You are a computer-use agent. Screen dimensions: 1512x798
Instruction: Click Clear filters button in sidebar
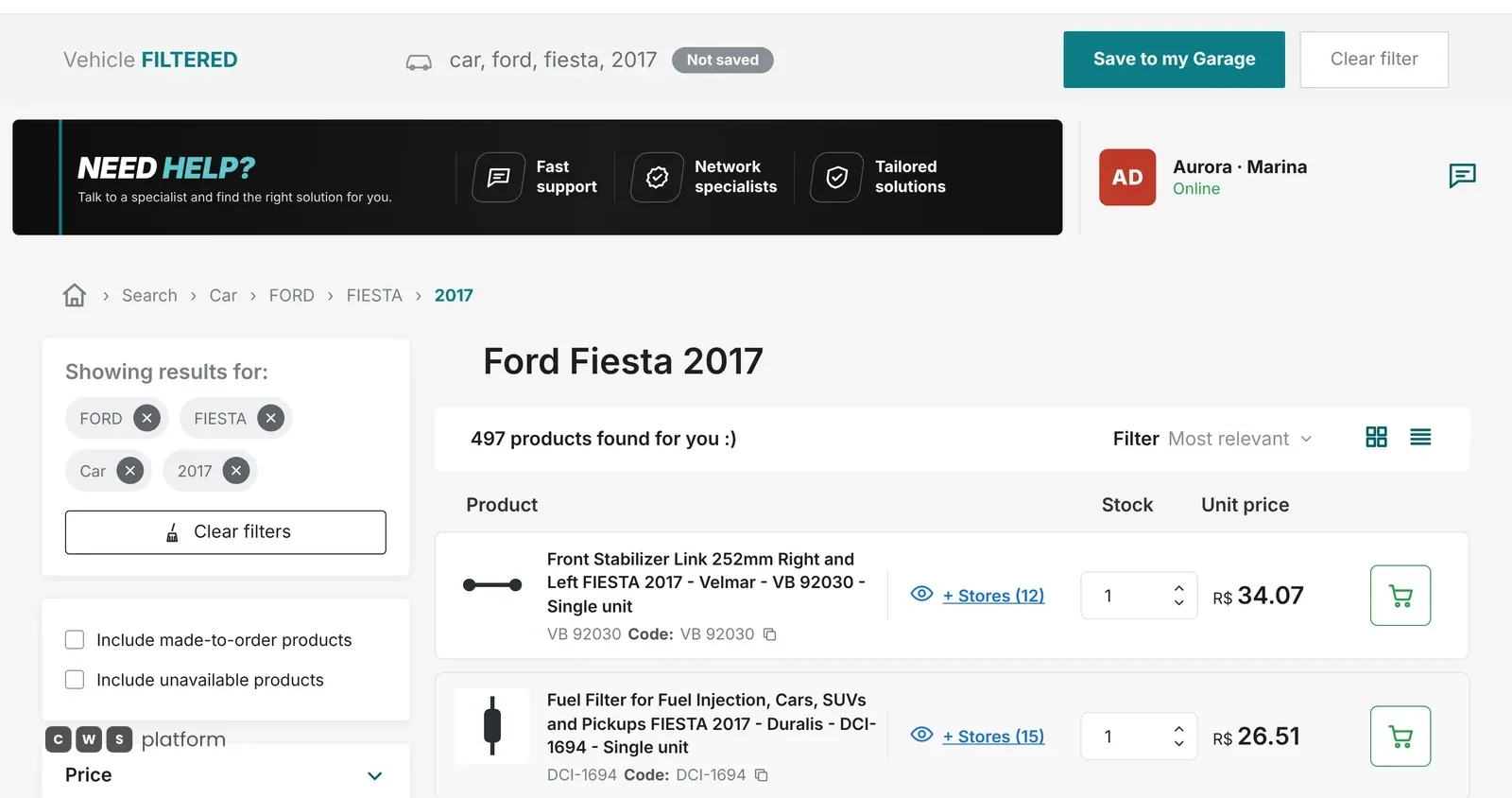point(226,532)
